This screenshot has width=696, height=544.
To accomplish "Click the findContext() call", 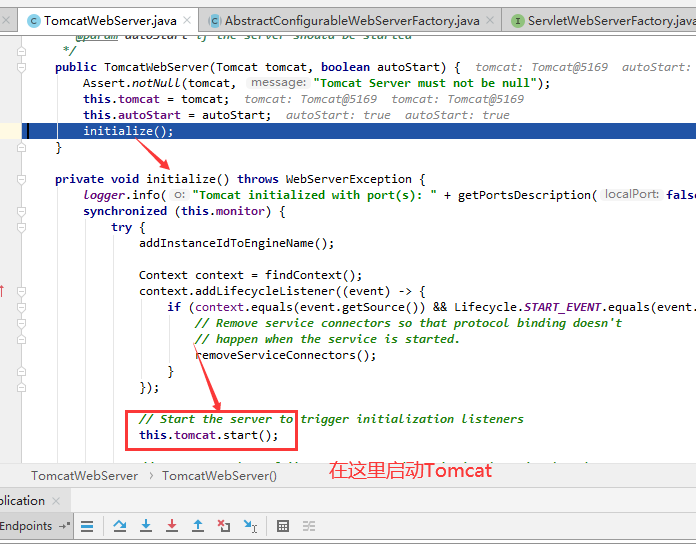I will coord(313,275).
